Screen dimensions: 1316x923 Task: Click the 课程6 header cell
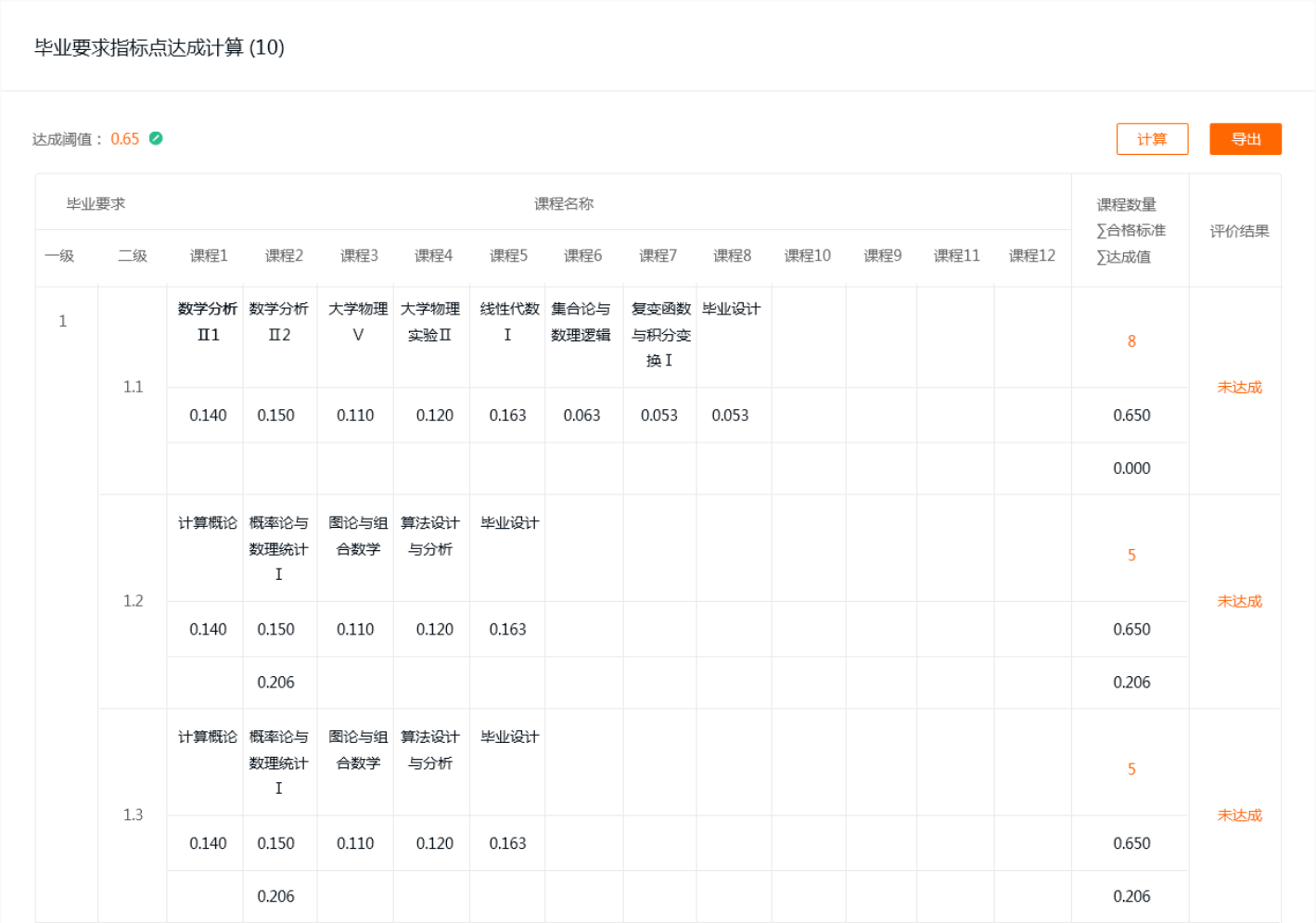(582, 255)
